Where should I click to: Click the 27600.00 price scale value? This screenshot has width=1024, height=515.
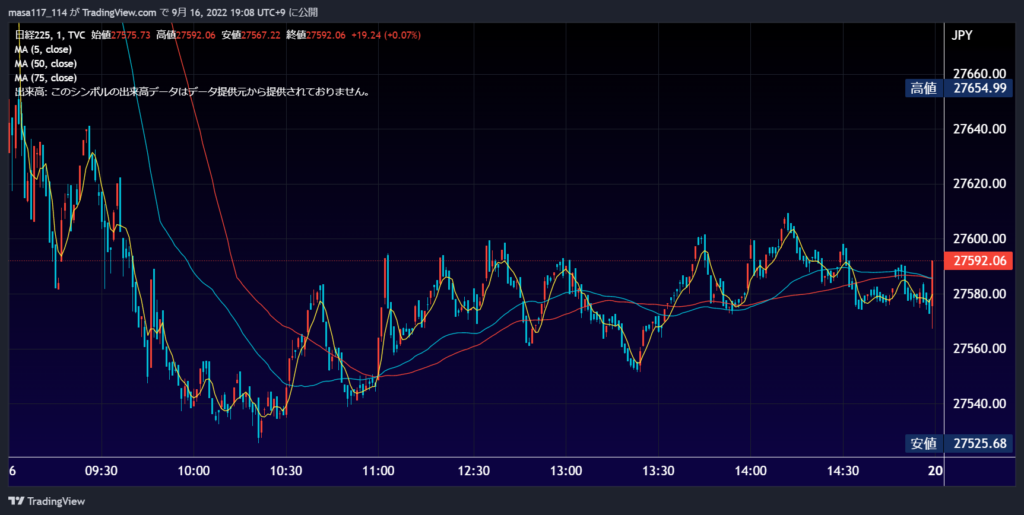click(980, 239)
